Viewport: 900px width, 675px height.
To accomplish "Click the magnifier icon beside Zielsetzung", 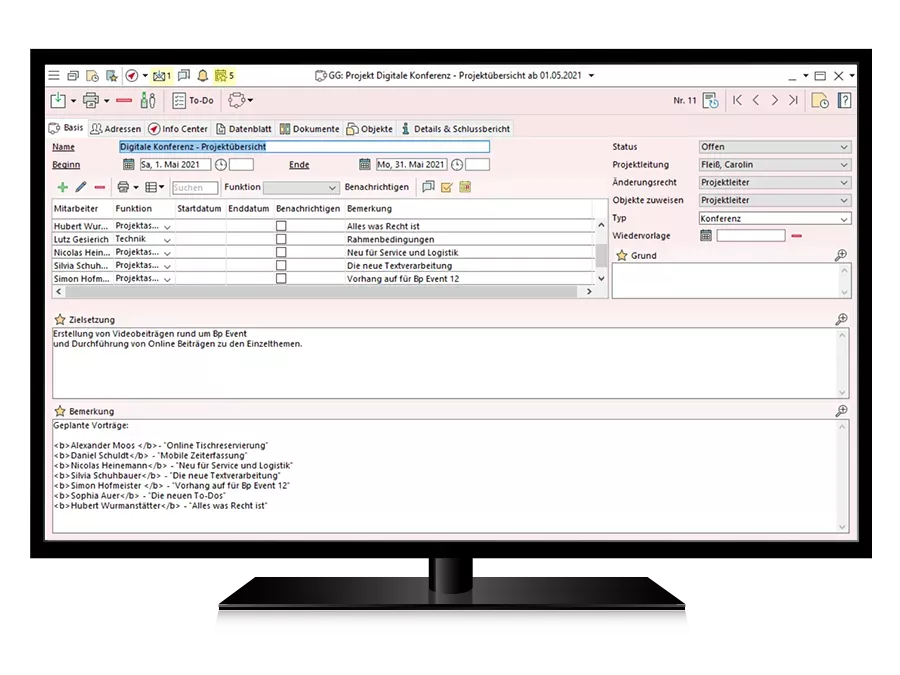I will (841, 319).
